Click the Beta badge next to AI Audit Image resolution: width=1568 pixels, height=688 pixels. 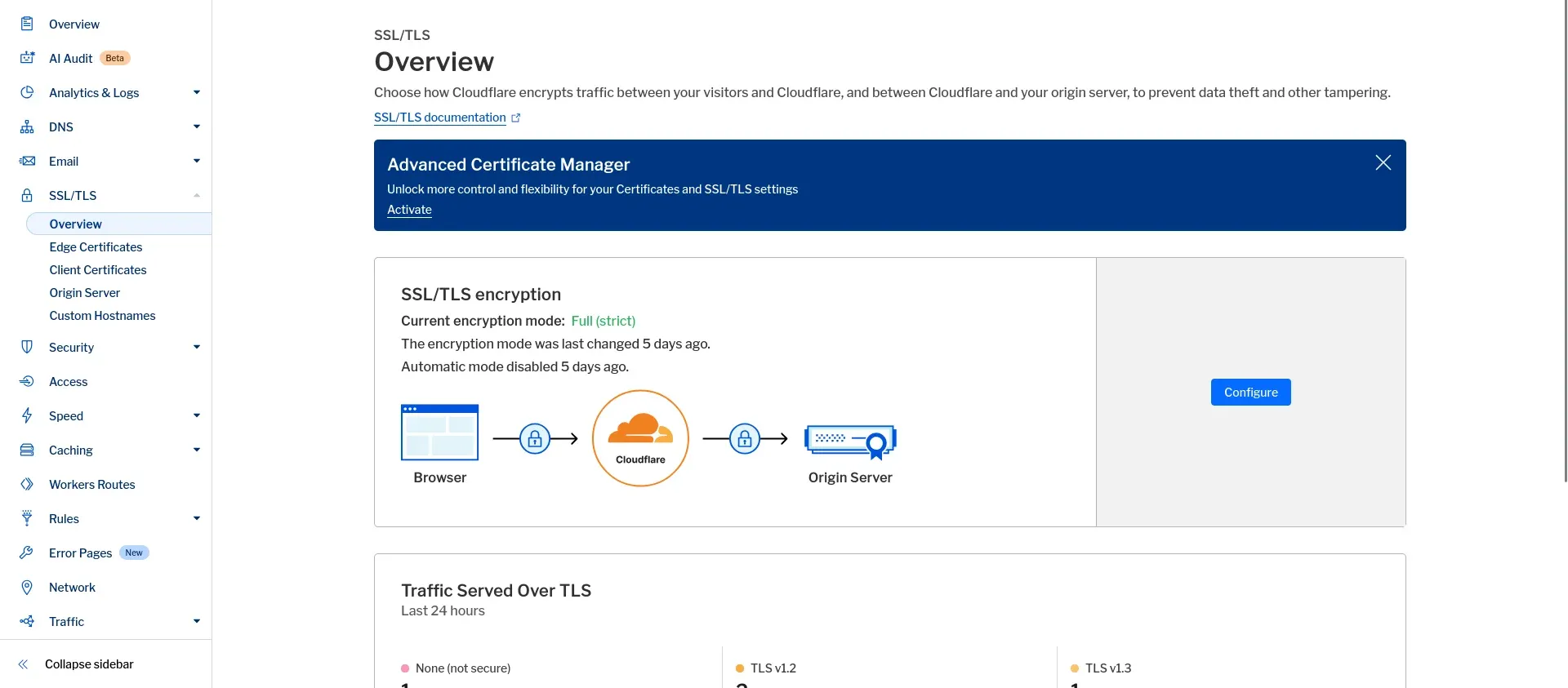point(115,58)
